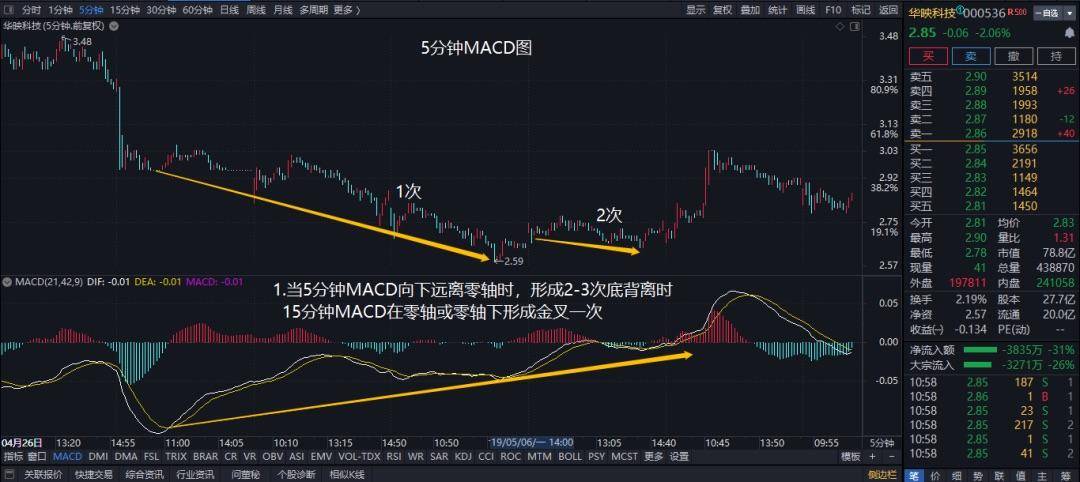Click the diamond icon above the chart
1080x482 pixels.
click(x=840, y=26)
